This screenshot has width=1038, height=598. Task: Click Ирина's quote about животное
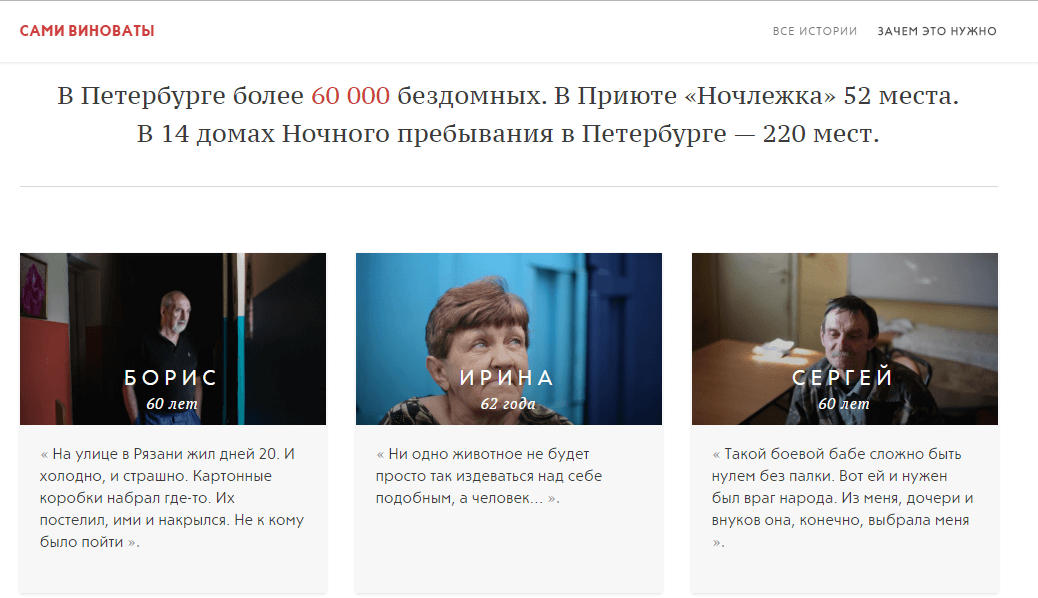coord(489,476)
